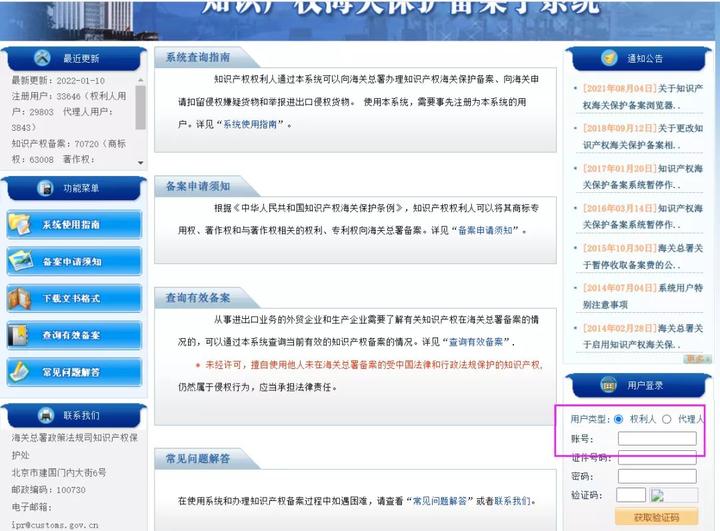Click the 联系我们 link in the bottom text
The width and height of the screenshot is (720, 531).
coord(512,501)
